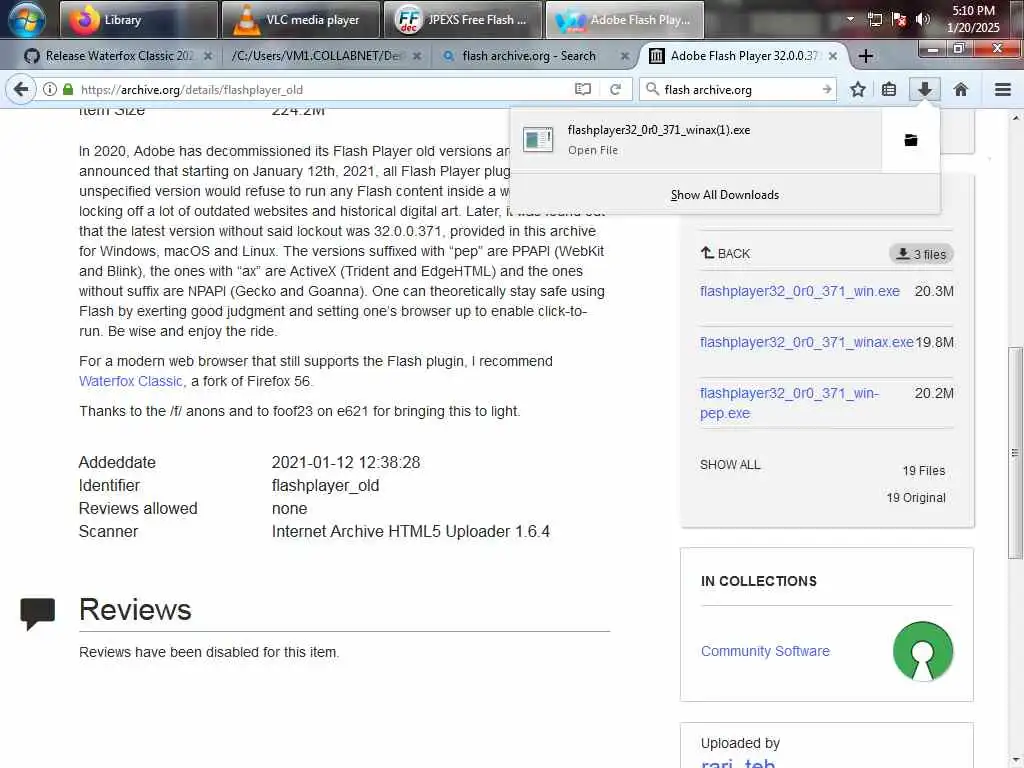The image size is (1024, 768).
Task: Close the Release Waterfox Classic tab
Action: (208, 56)
